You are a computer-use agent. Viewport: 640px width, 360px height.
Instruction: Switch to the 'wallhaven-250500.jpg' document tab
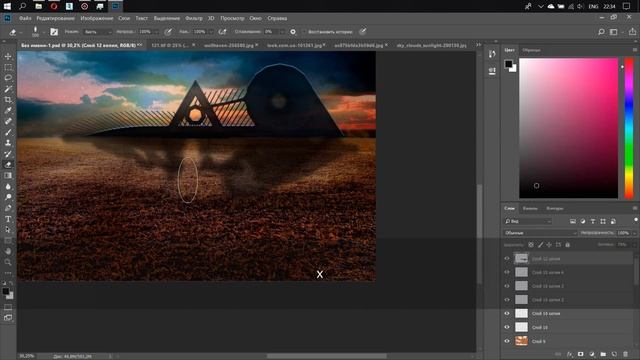[x=229, y=45]
